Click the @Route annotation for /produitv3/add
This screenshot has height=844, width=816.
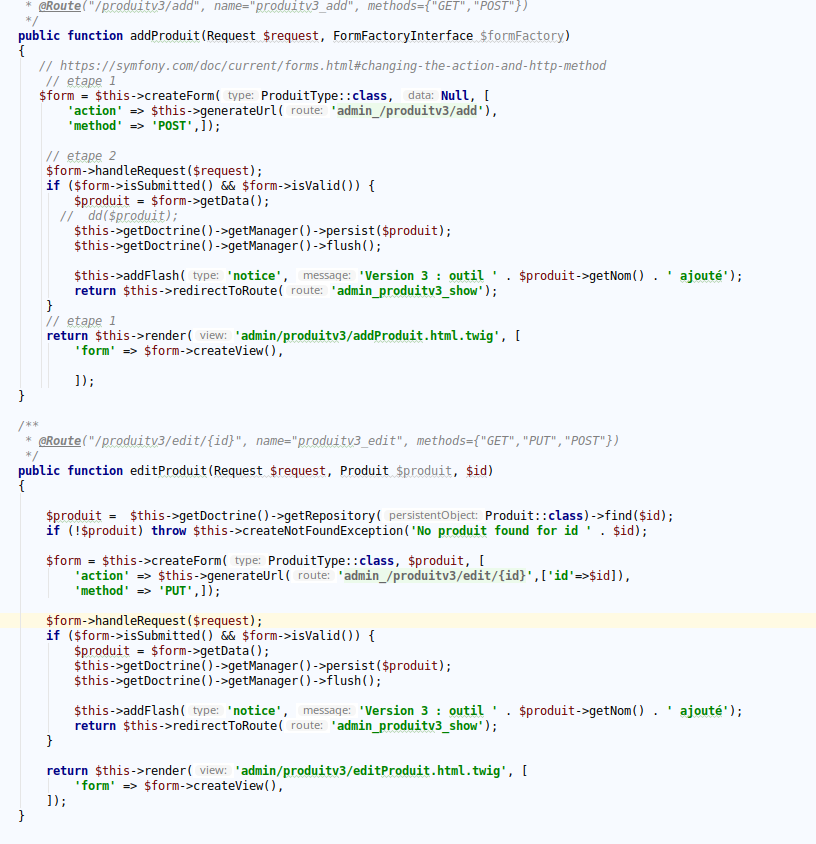tap(60, 6)
